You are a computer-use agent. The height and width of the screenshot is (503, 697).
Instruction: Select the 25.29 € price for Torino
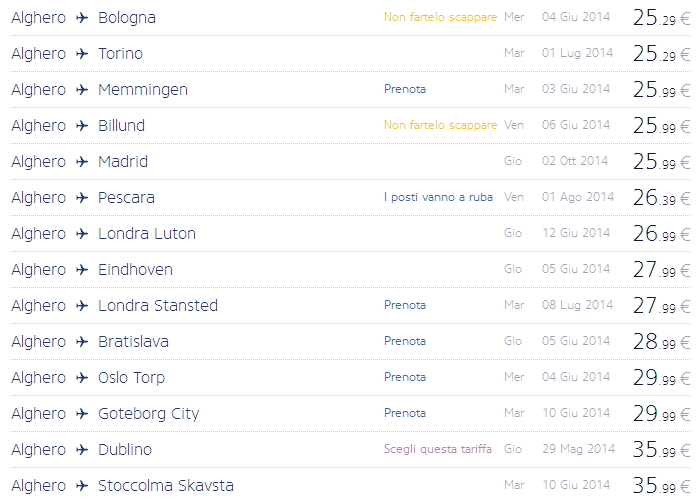(x=661, y=54)
